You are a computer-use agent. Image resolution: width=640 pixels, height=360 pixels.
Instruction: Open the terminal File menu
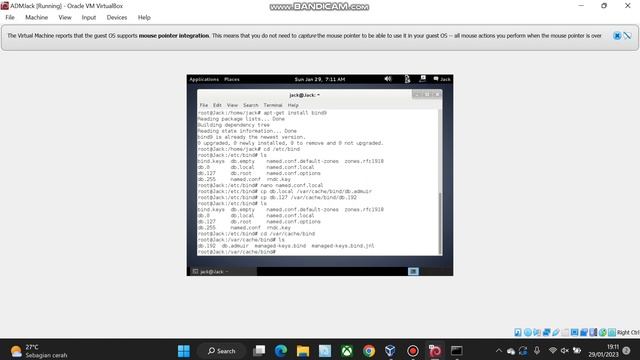point(204,105)
